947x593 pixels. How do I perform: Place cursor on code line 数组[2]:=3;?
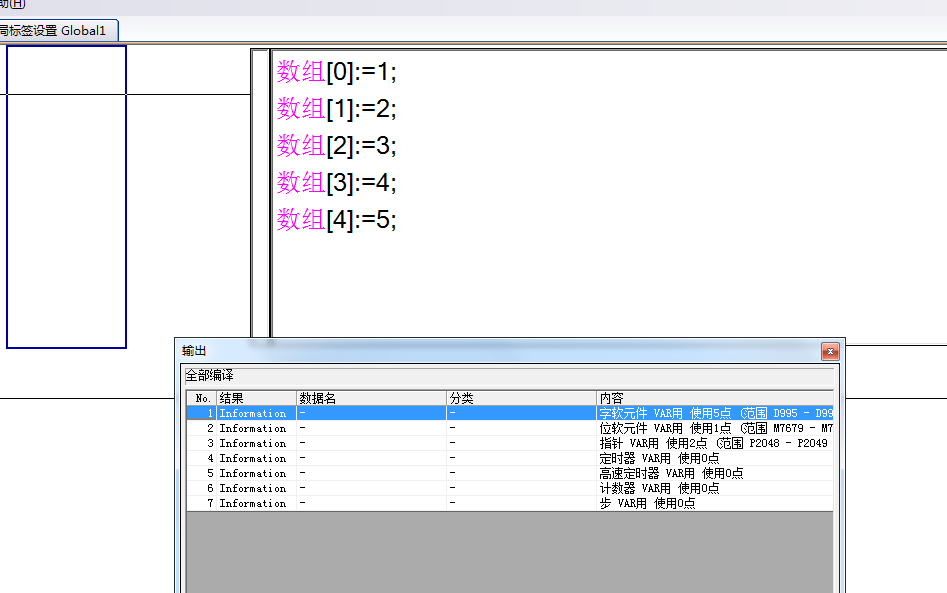tap(337, 146)
